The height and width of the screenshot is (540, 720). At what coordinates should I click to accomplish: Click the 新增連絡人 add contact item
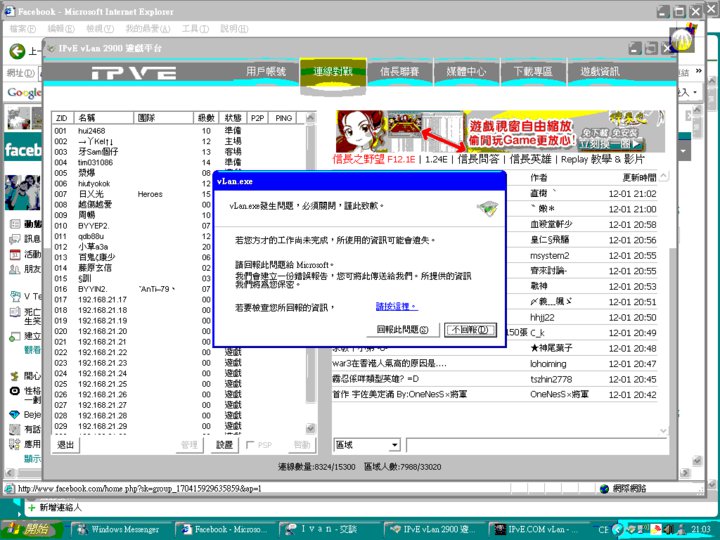[x=55, y=508]
